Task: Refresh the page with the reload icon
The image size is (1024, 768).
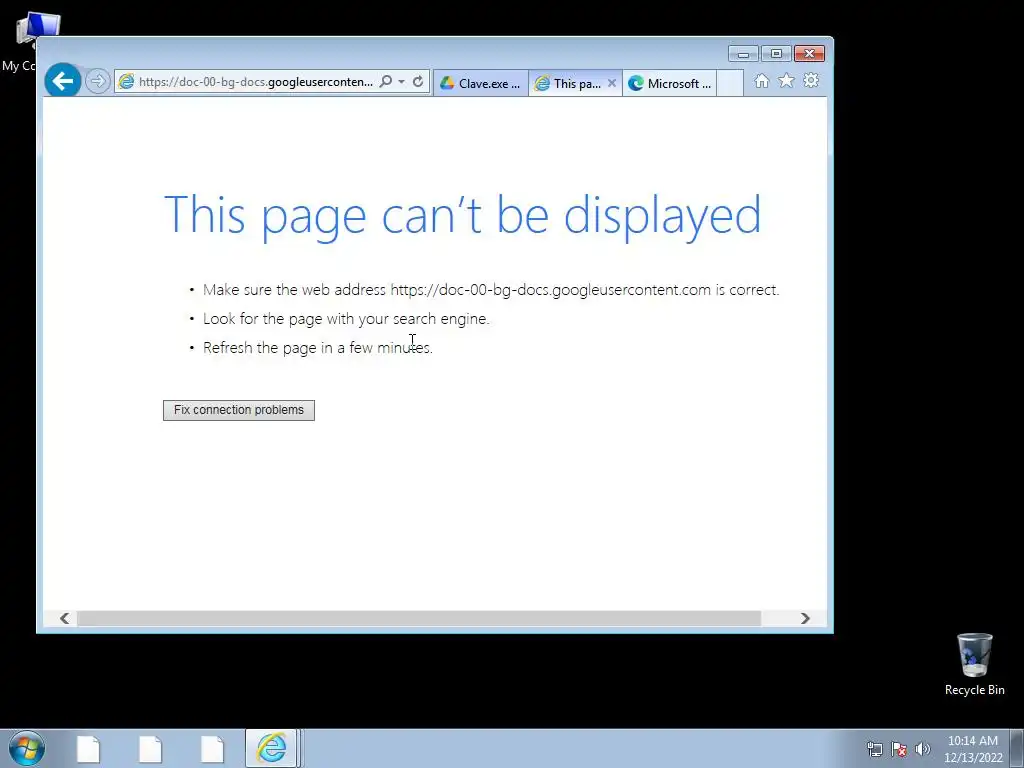Action: tap(418, 81)
